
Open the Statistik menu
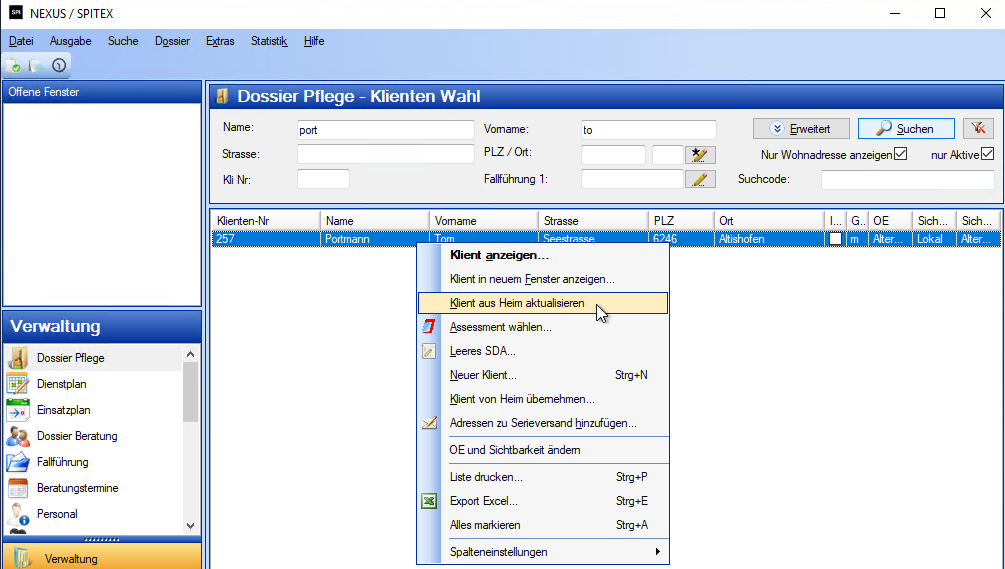click(269, 41)
